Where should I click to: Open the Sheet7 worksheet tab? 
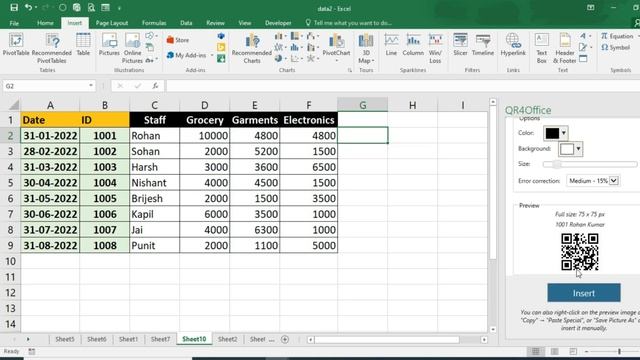(160, 339)
